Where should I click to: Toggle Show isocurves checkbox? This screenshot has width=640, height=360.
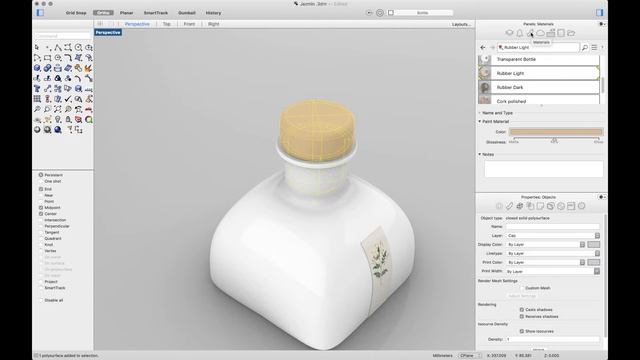(522, 331)
